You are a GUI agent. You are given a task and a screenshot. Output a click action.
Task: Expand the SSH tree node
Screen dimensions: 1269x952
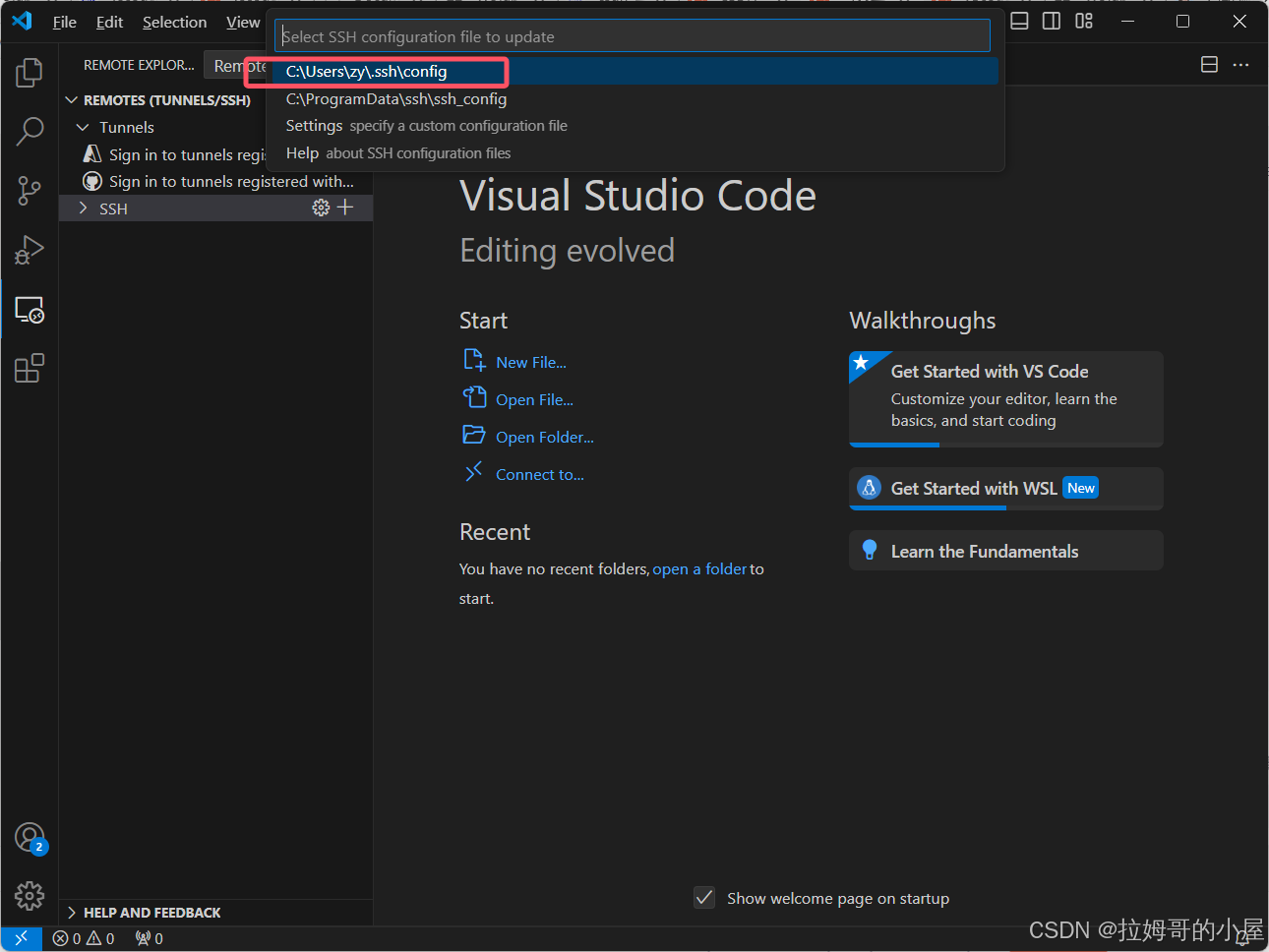click(83, 208)
